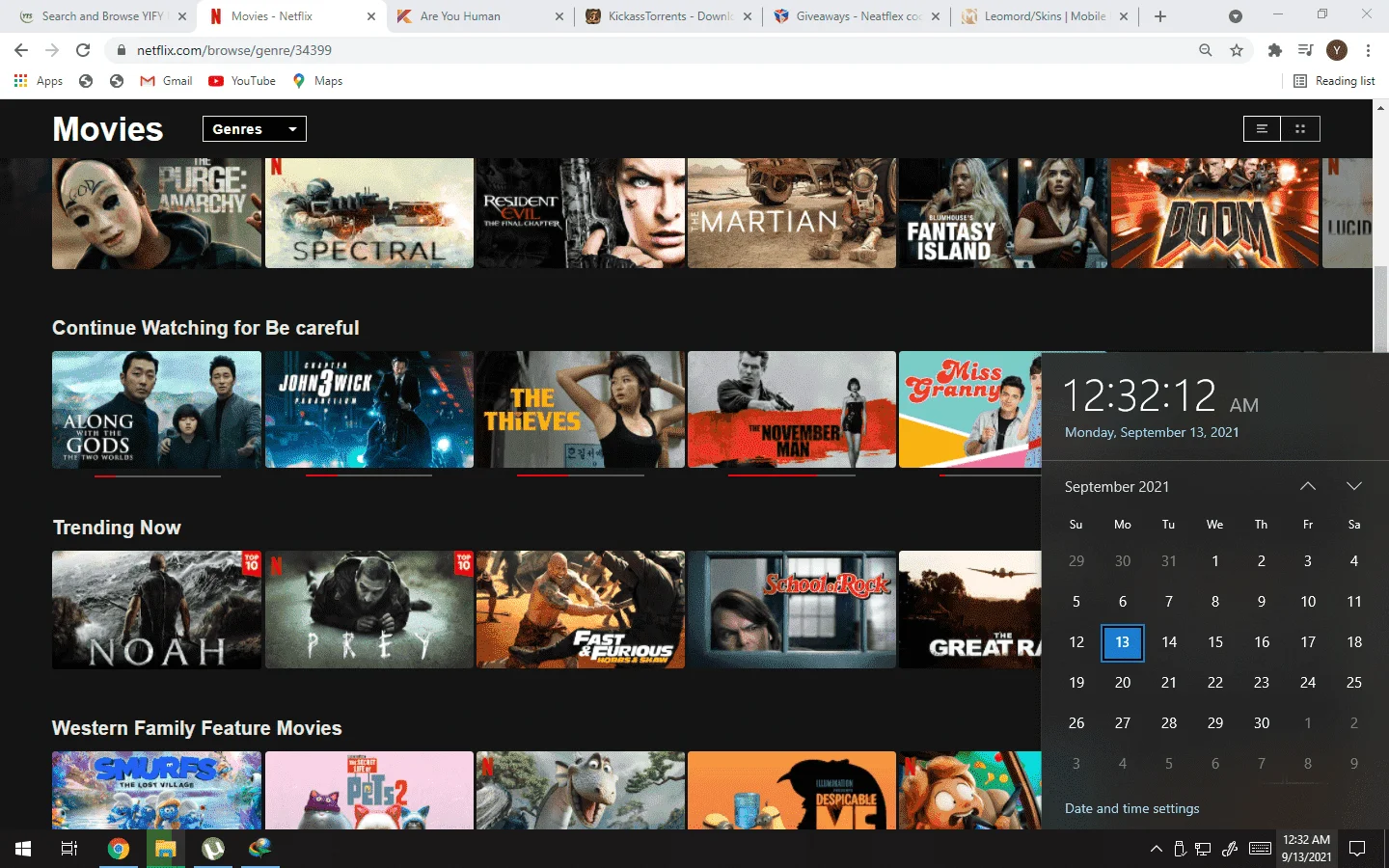
Task: Open the Action Center notifications icon
Action: (1357, 849)
